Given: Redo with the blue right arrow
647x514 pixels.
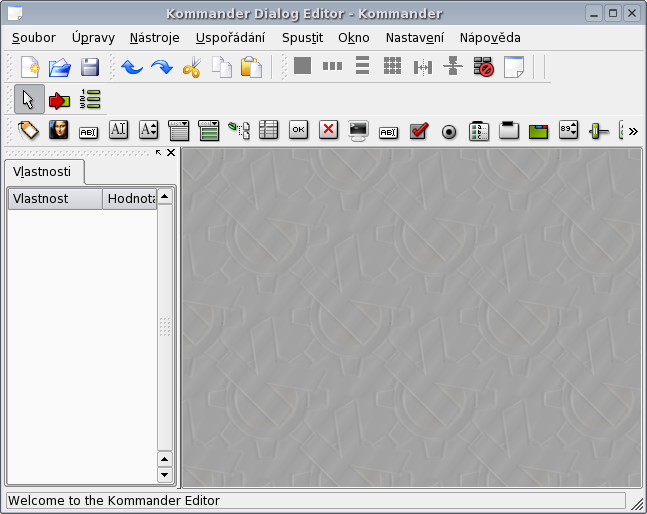Looking at the screenshot, I should click(162, 67).
